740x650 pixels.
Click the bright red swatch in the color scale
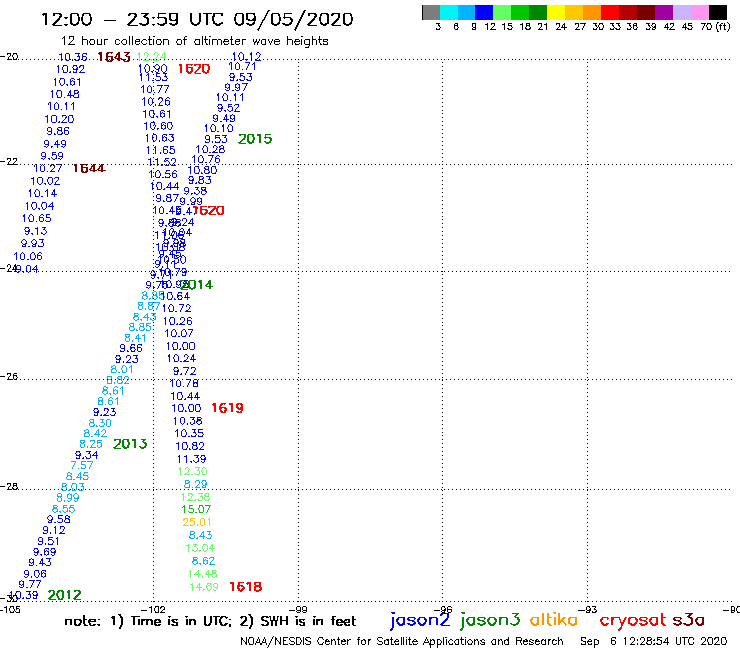tap(610, 12)
